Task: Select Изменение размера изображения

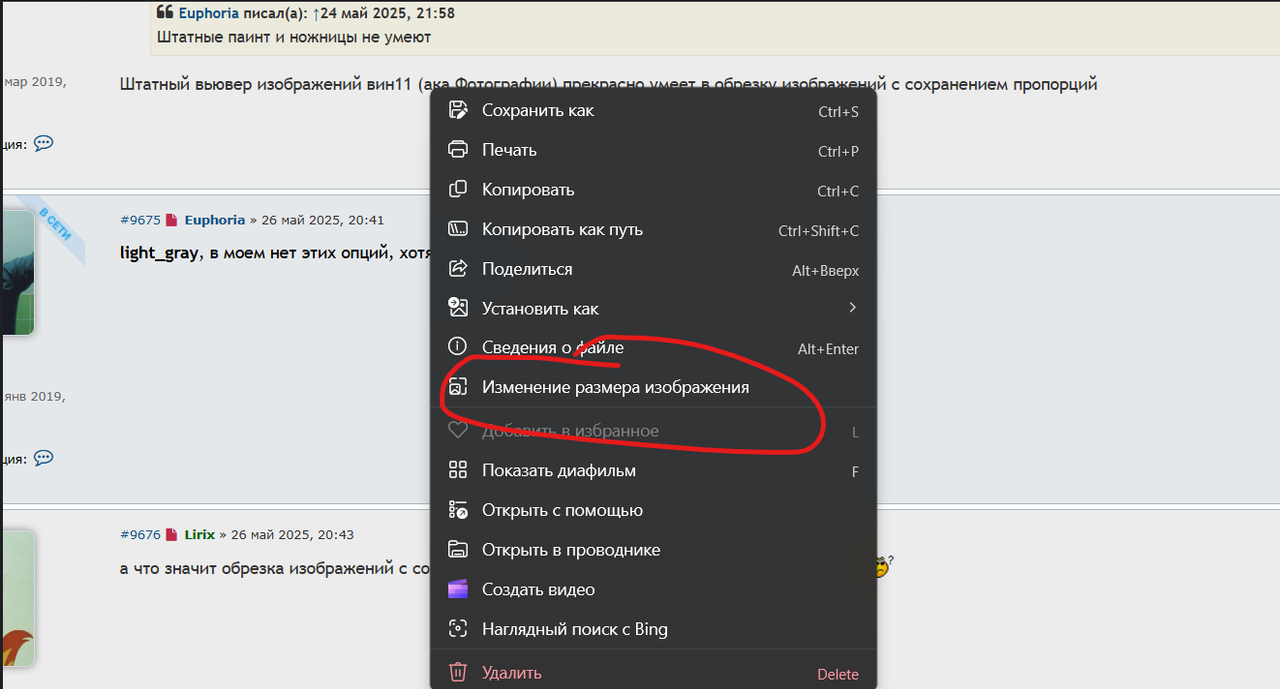Action: 654,387
